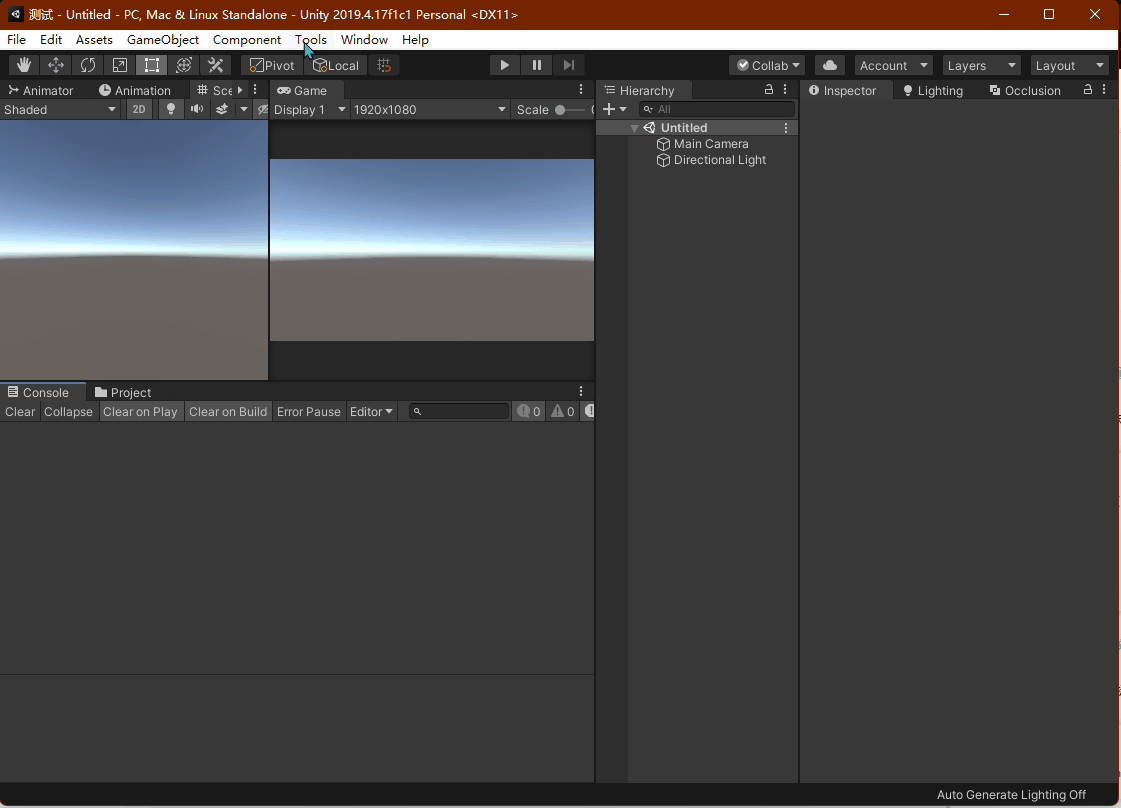Toggle Local handle rotation
The height and width of the screenshot is (808, 1121).
coord(336,65)
